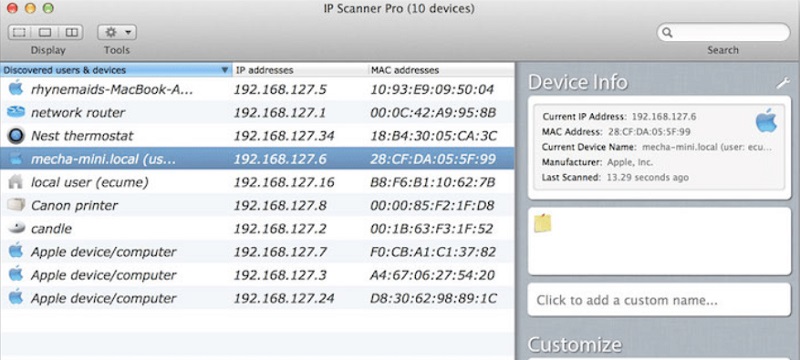The height and width of the screenshot is (360, 800).
Task: Click MAC address 10:93:E9:09:50:04
Action: (432, 90)
